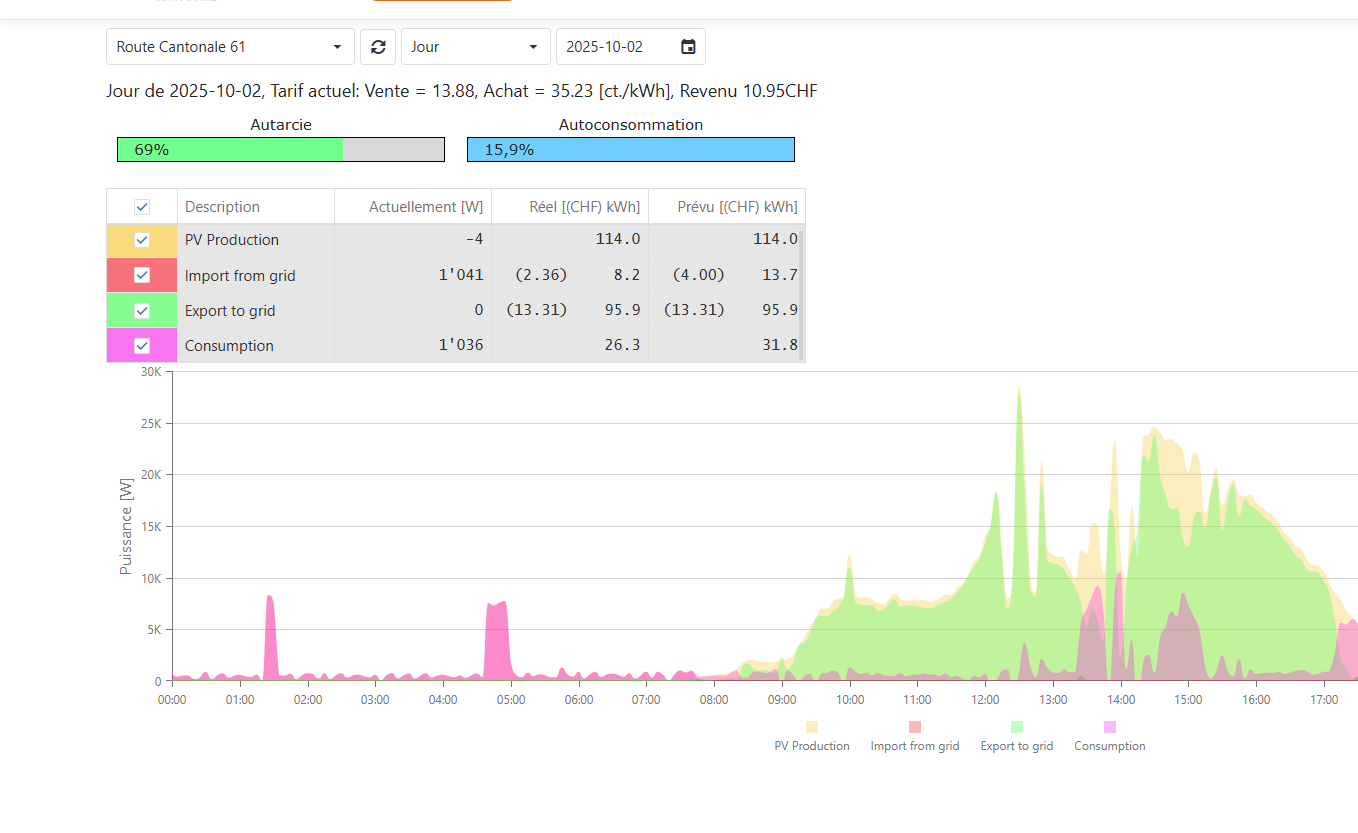Viewport: 1358px width, 833px height.
Task: Click the Export to grid row label
Action: [230, 311]
